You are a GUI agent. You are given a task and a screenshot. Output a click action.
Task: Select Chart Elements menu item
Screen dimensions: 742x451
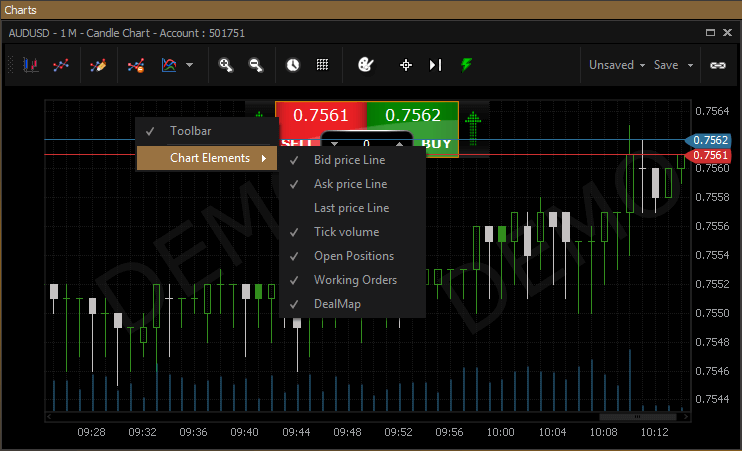click(209, 158)
